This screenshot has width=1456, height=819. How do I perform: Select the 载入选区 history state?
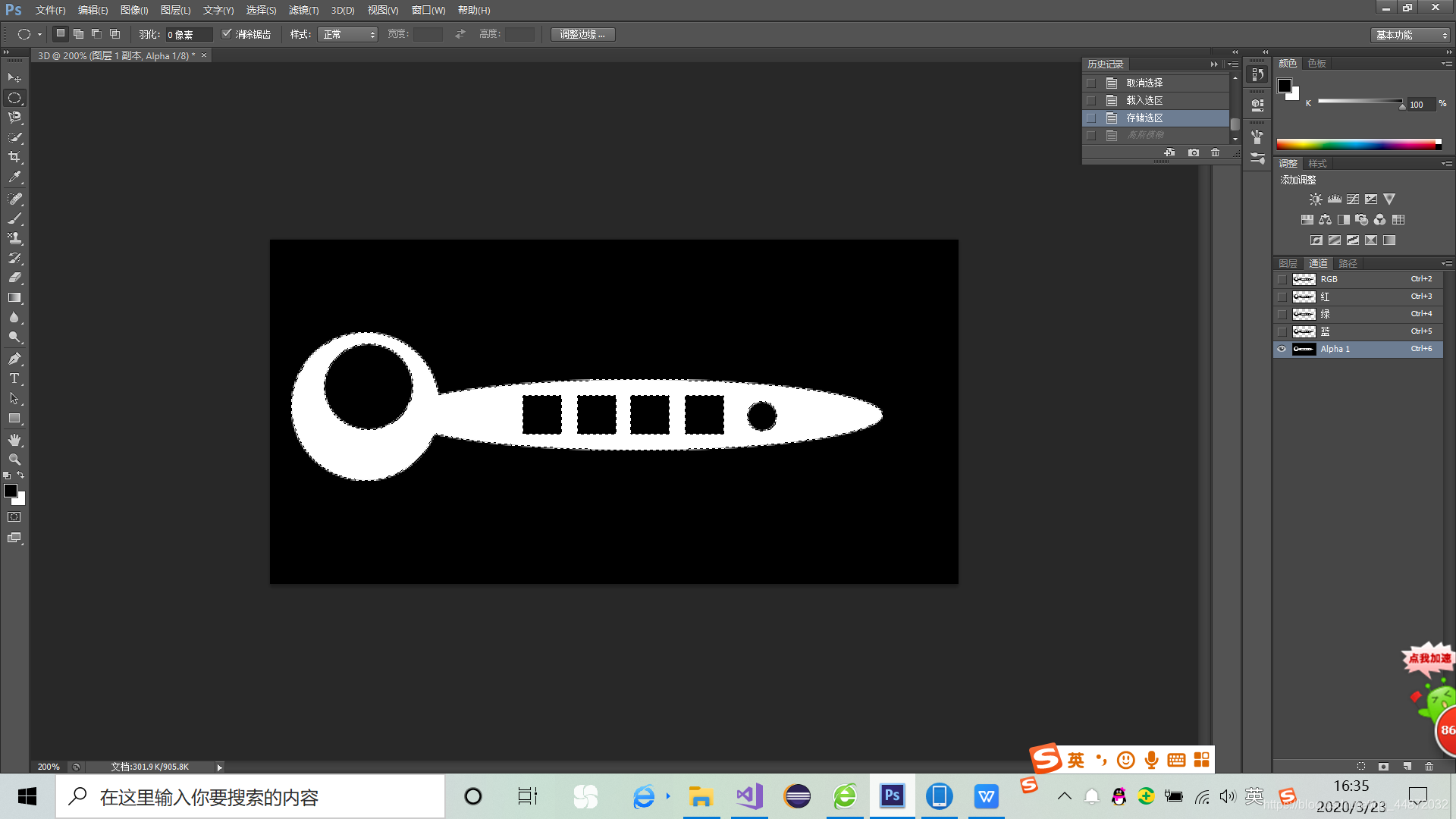click(x=1144, y=100)
